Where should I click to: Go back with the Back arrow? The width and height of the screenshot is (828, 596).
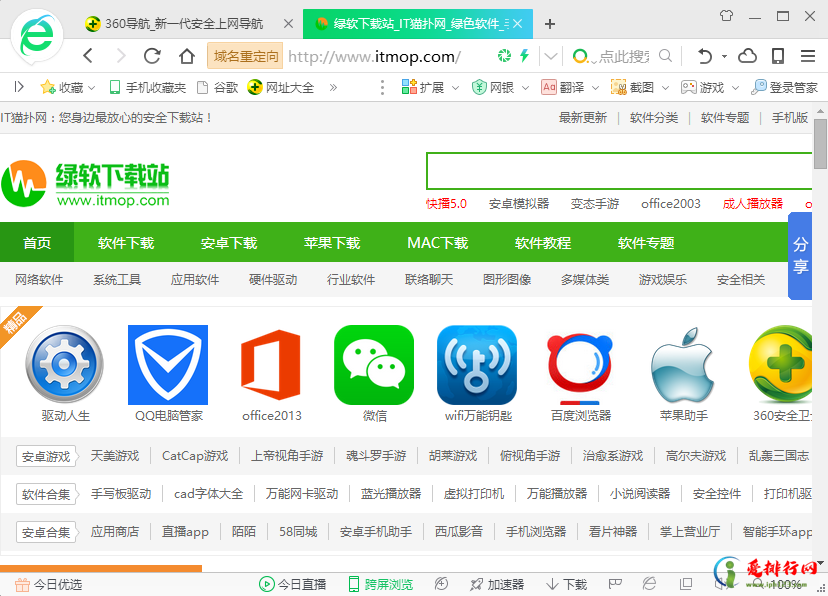point(88,55)
